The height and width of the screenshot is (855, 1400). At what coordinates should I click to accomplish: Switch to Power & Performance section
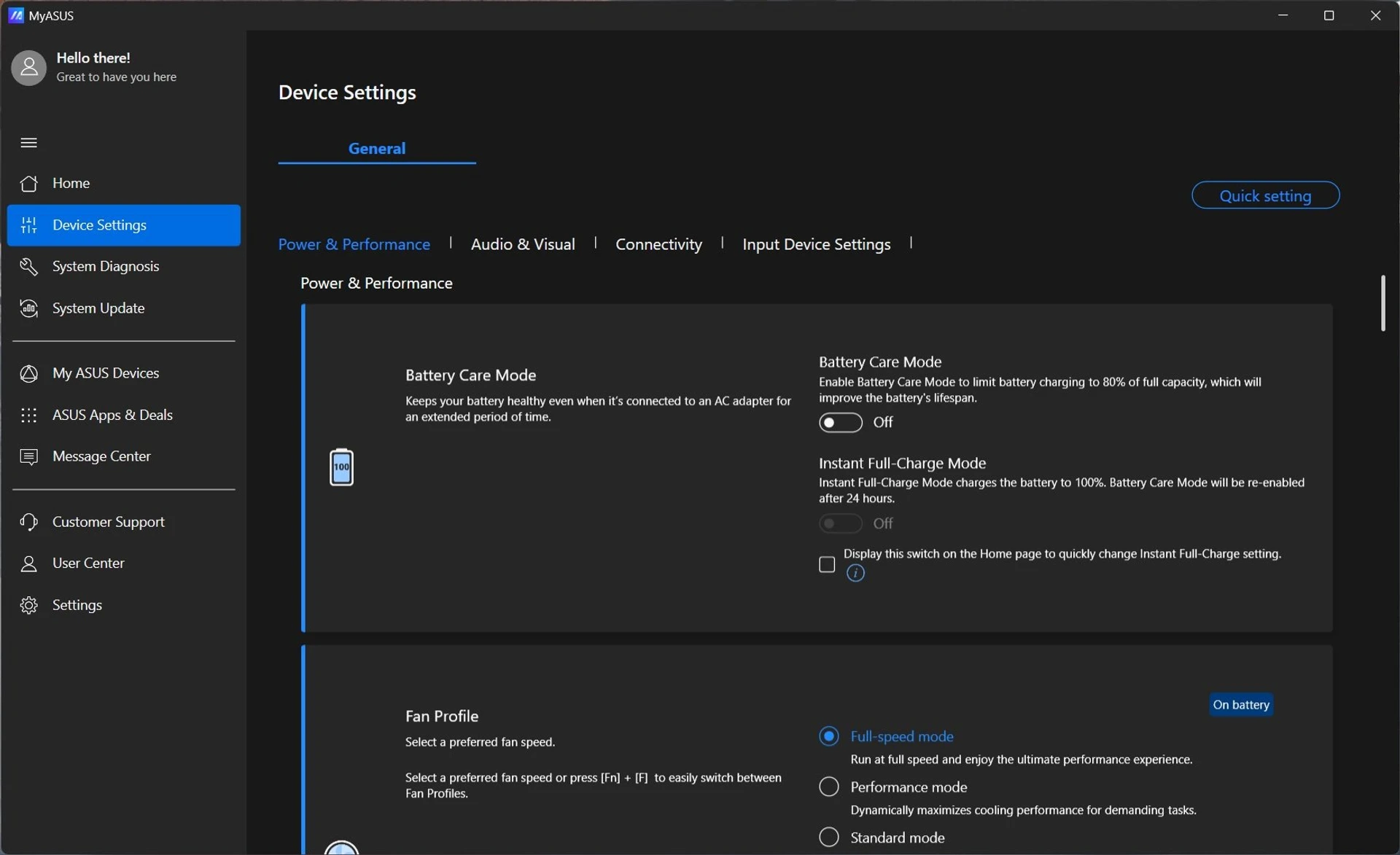point(354,244)
